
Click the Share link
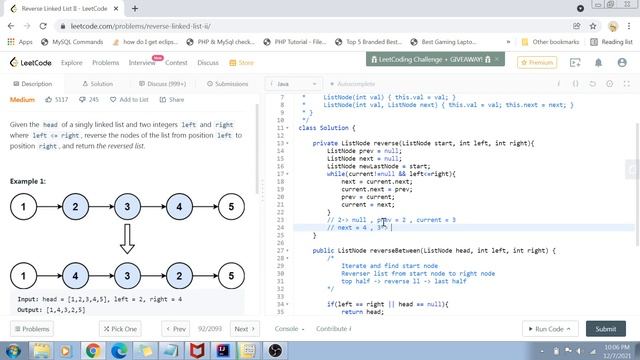click(x=172, y=100)
